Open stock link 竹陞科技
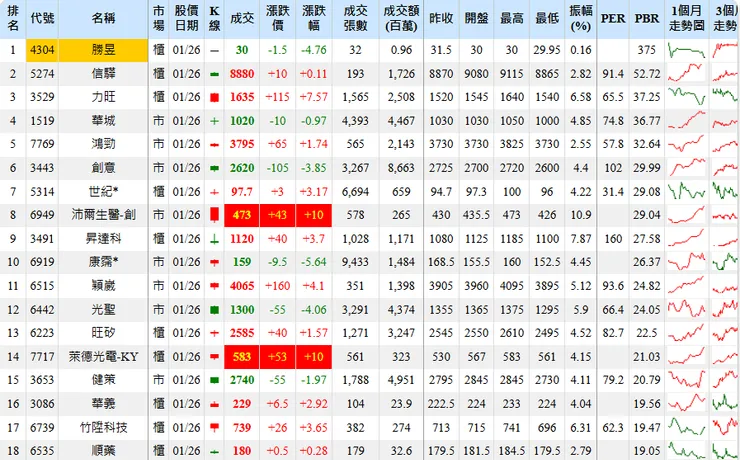The height and width of the screenshot is (460, 740). pos(103,427)
